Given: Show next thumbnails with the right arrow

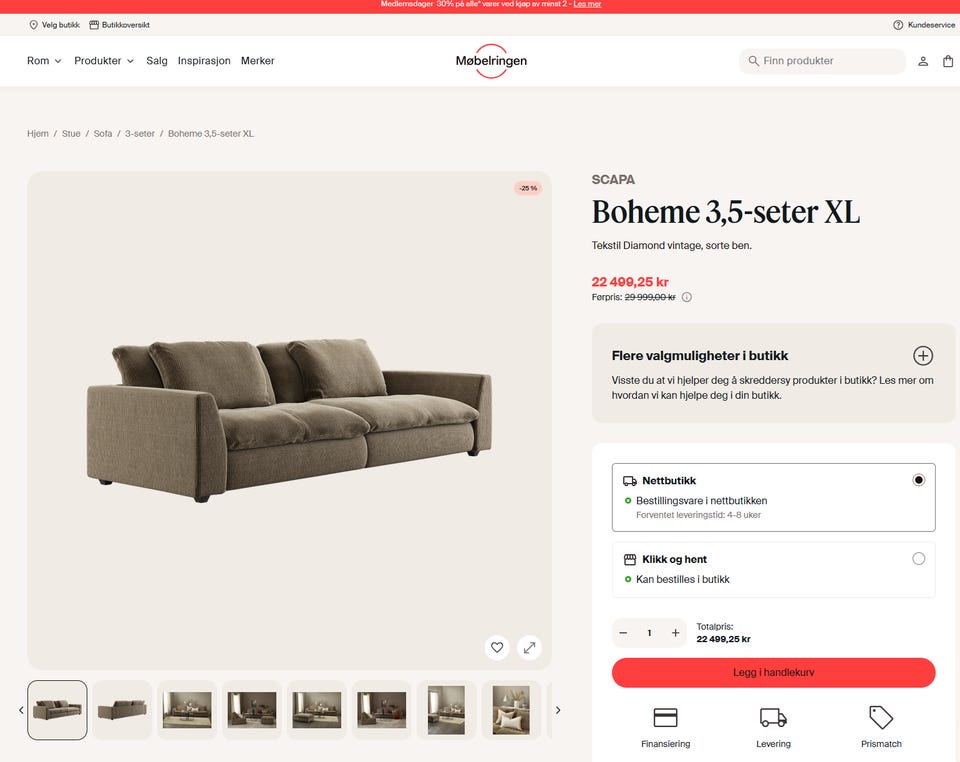Looking at the screenshot, I should point(558,710).
